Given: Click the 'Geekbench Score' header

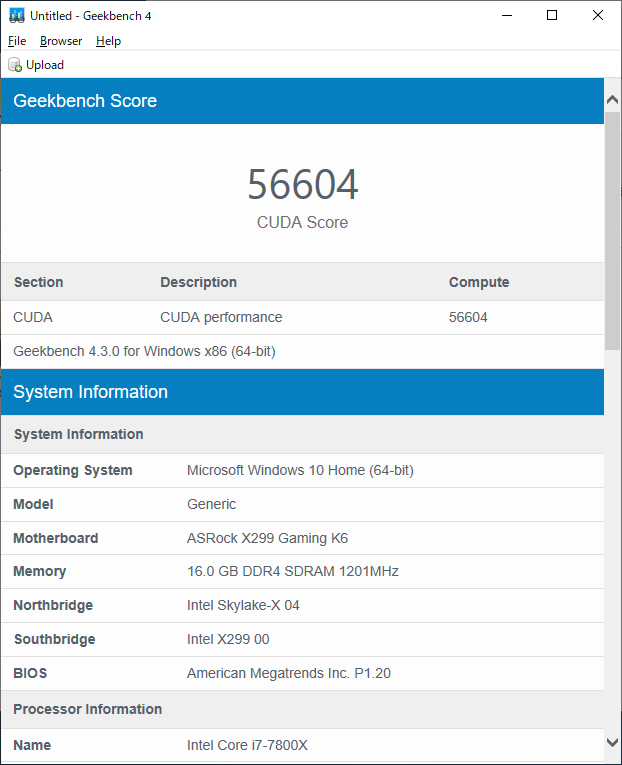Looking at the screenshot, I should pos(85,101).
